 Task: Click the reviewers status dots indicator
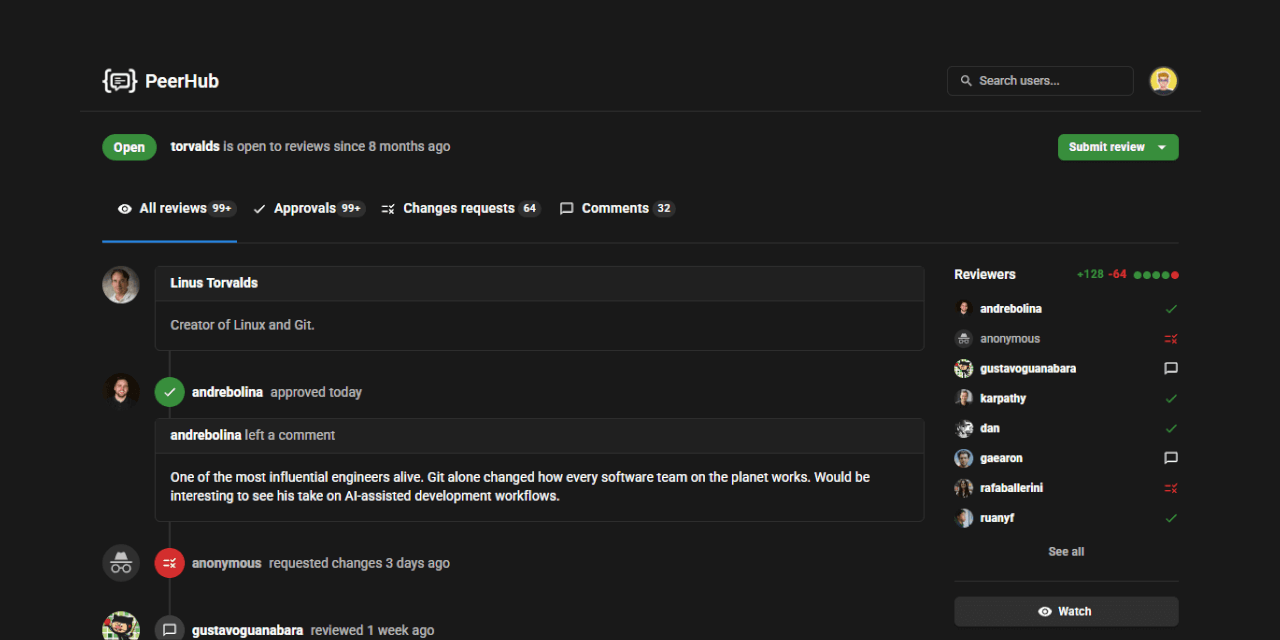(1156, 275)
